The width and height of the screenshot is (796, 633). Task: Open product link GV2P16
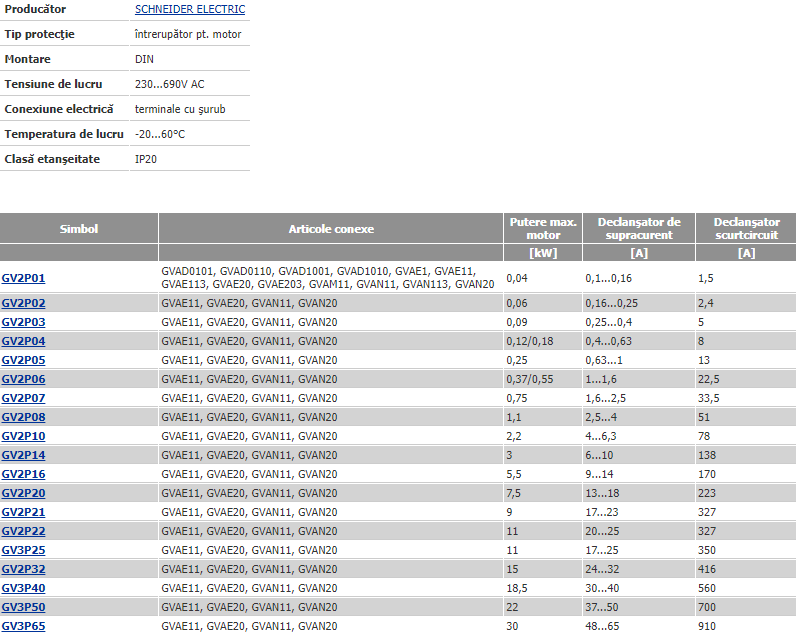pos(23,474)
